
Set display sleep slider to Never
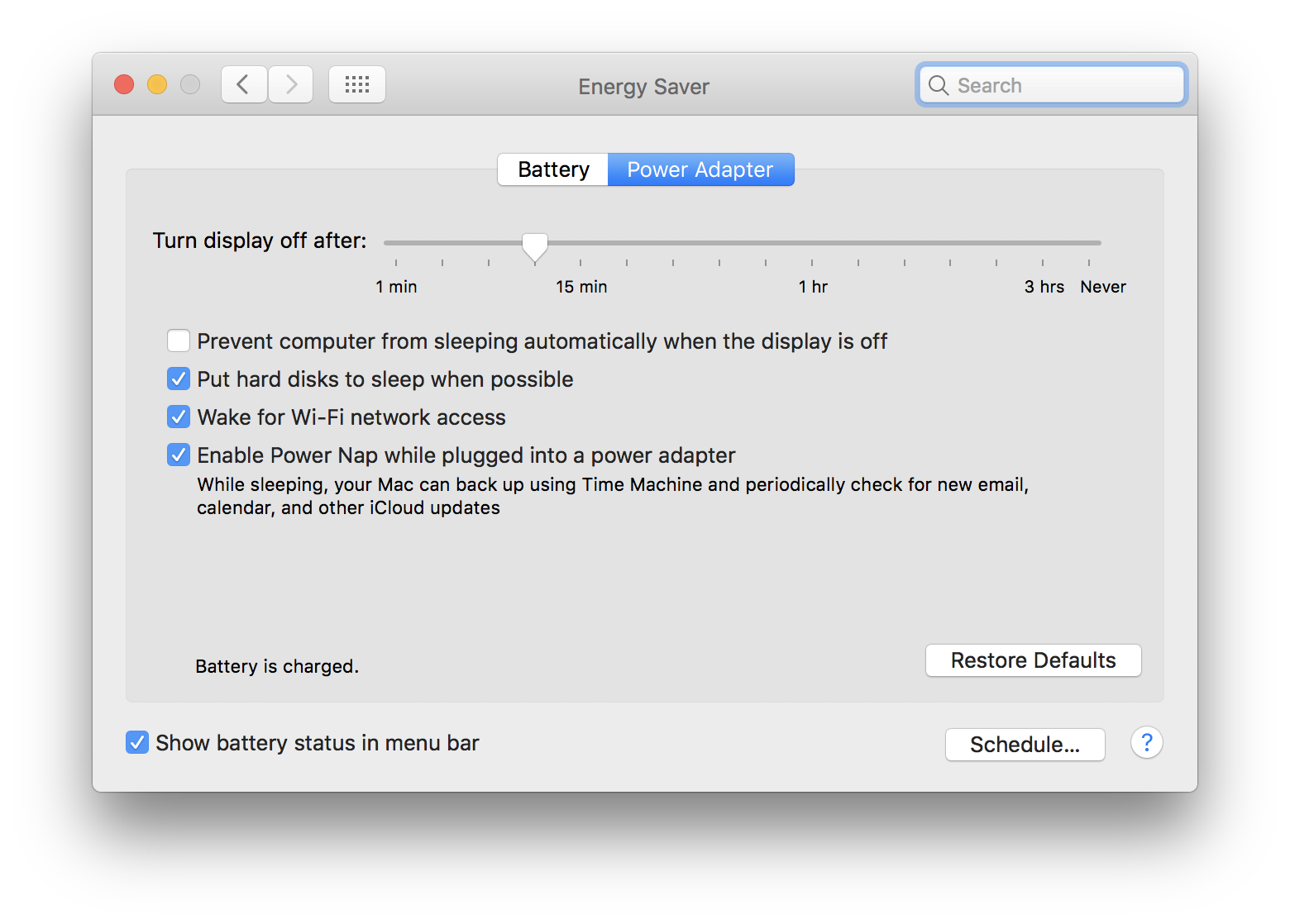point(1089,243)
